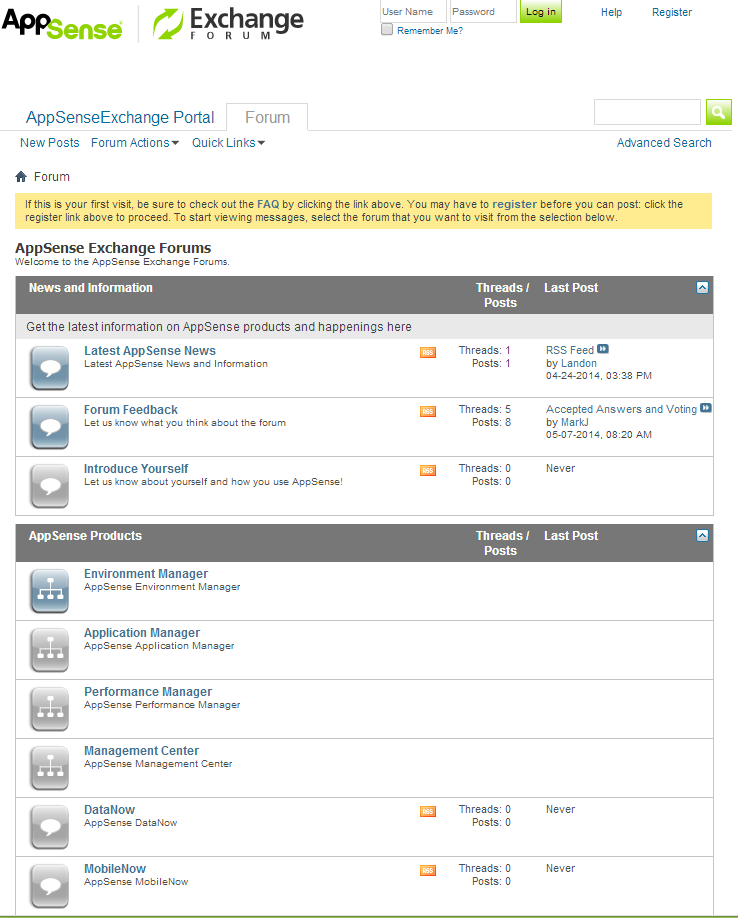This screenshot has width=738, height=918.
Task: Collapse the AppSense Products category
Action: click(x=702, y=536)
